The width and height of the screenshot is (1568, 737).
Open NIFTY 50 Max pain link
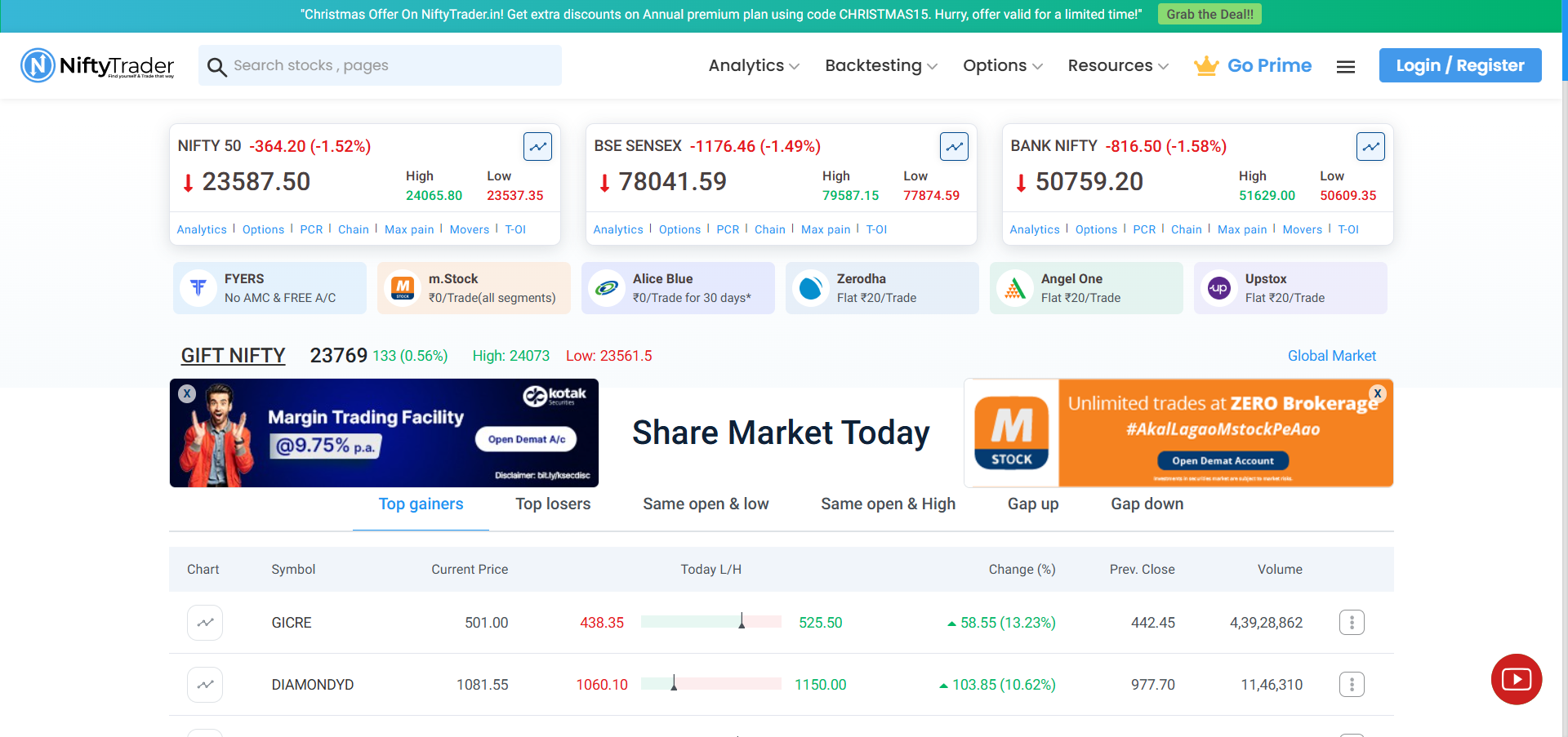pyautogui.click(x=409, y=229)
